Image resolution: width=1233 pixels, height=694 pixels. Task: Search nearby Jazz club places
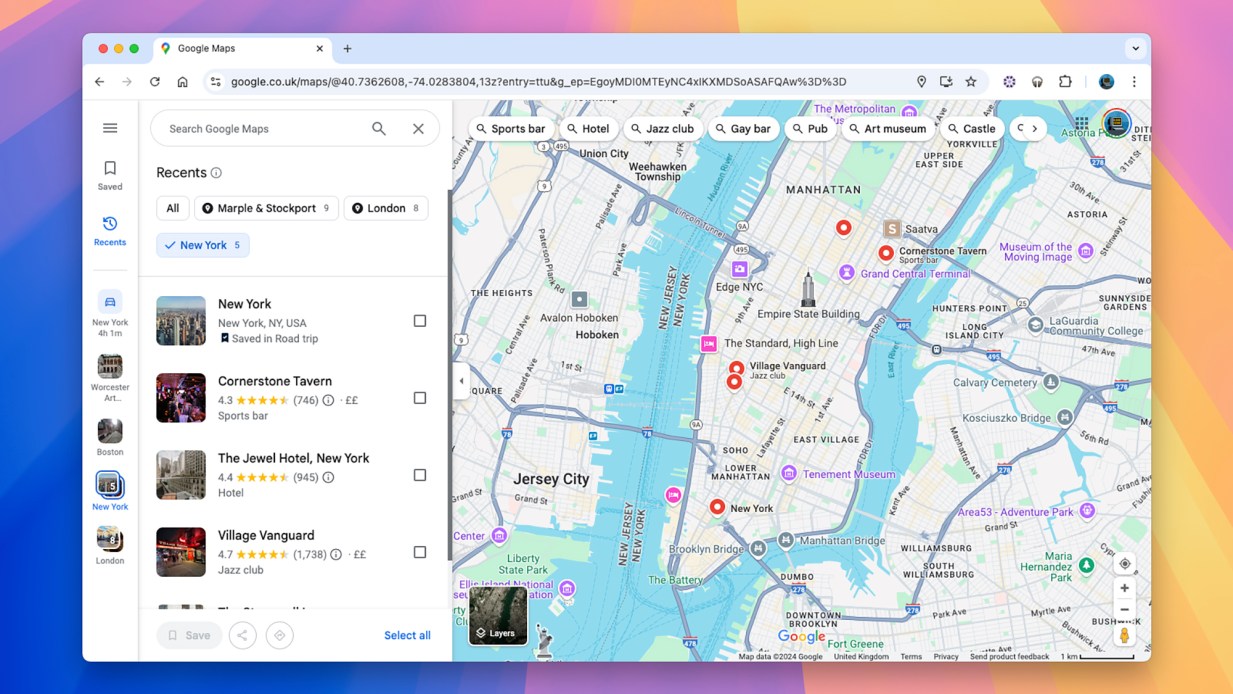tap(663, 128)
